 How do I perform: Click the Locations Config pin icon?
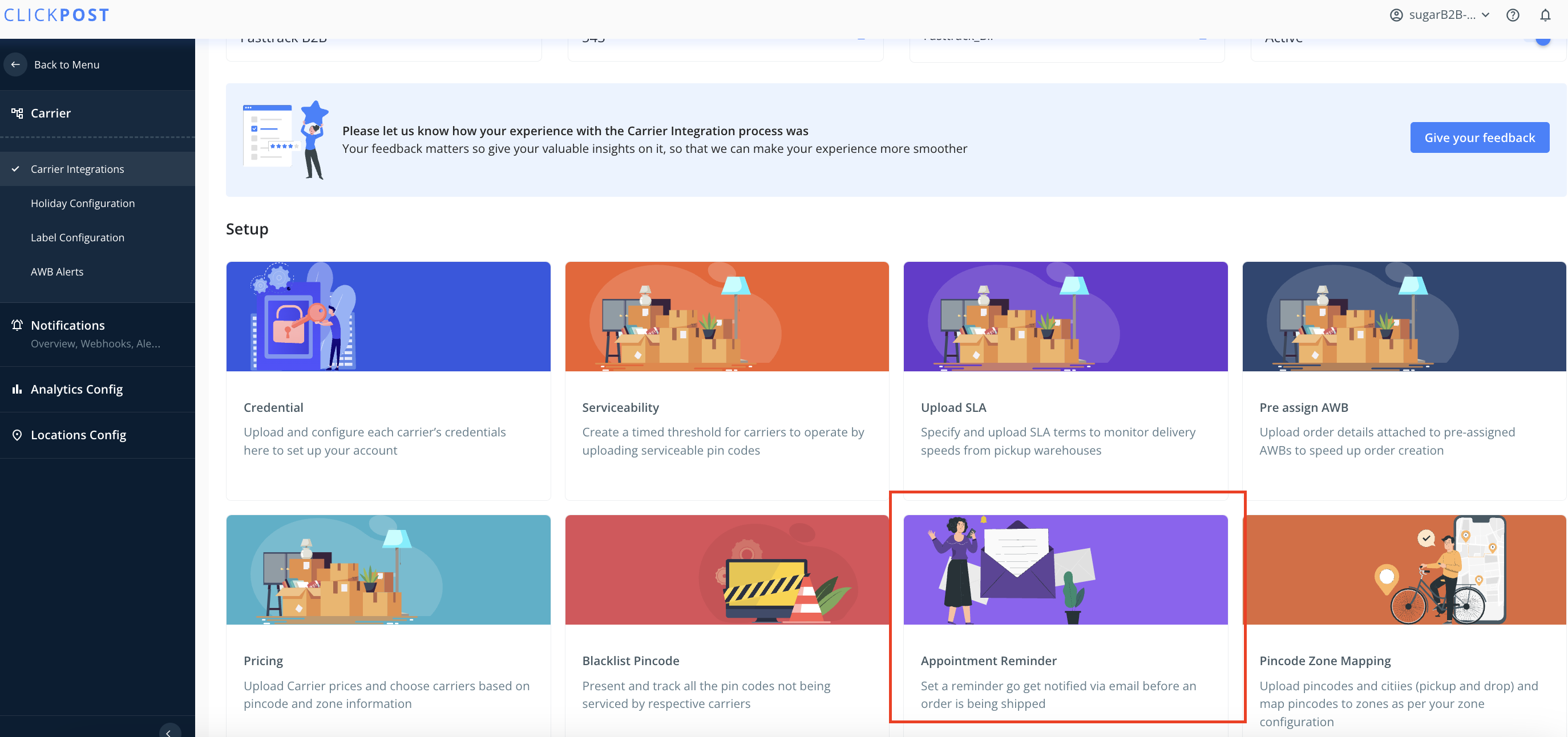click(x=17, y=435)
